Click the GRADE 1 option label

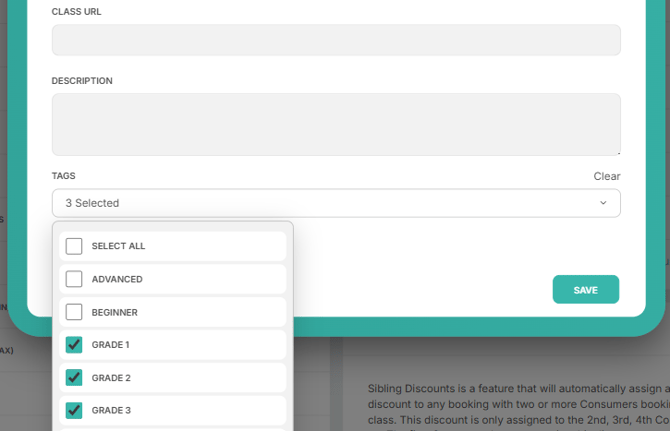click(112, 345)
